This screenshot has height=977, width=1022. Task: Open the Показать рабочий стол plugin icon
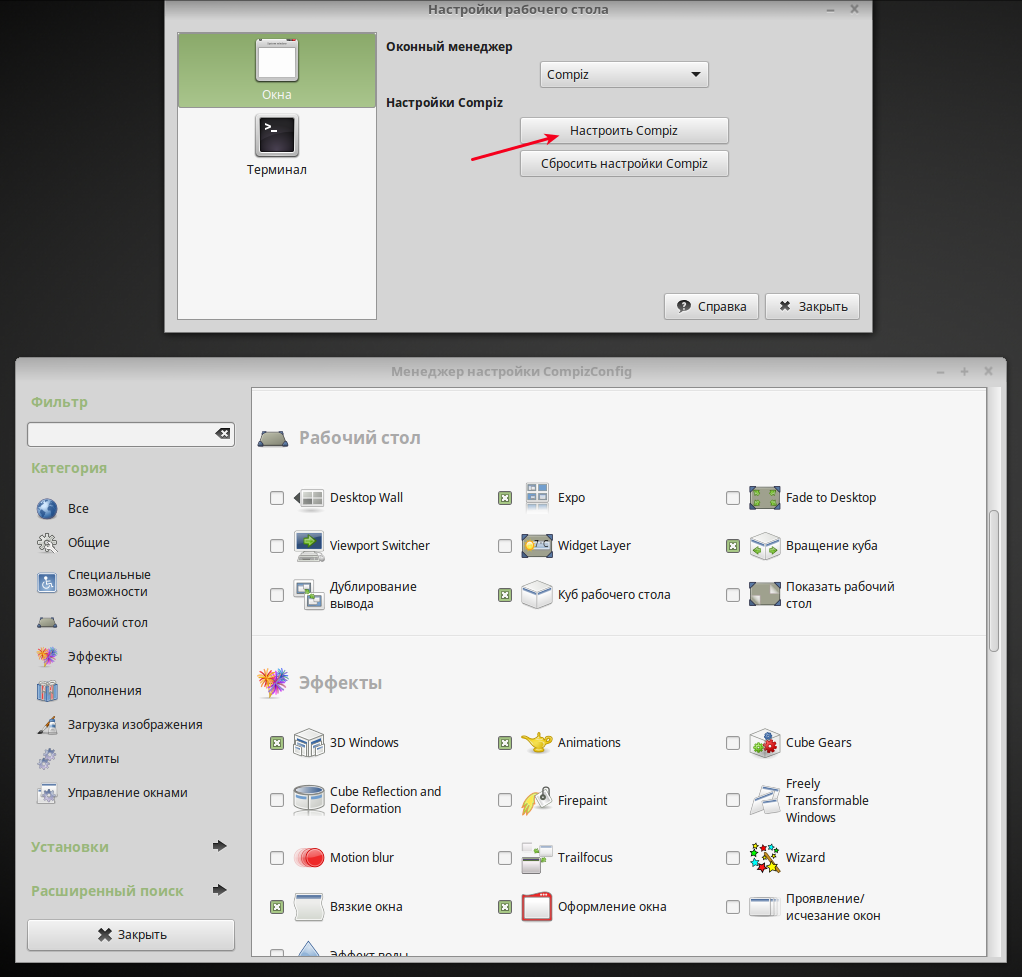[765, 594]
